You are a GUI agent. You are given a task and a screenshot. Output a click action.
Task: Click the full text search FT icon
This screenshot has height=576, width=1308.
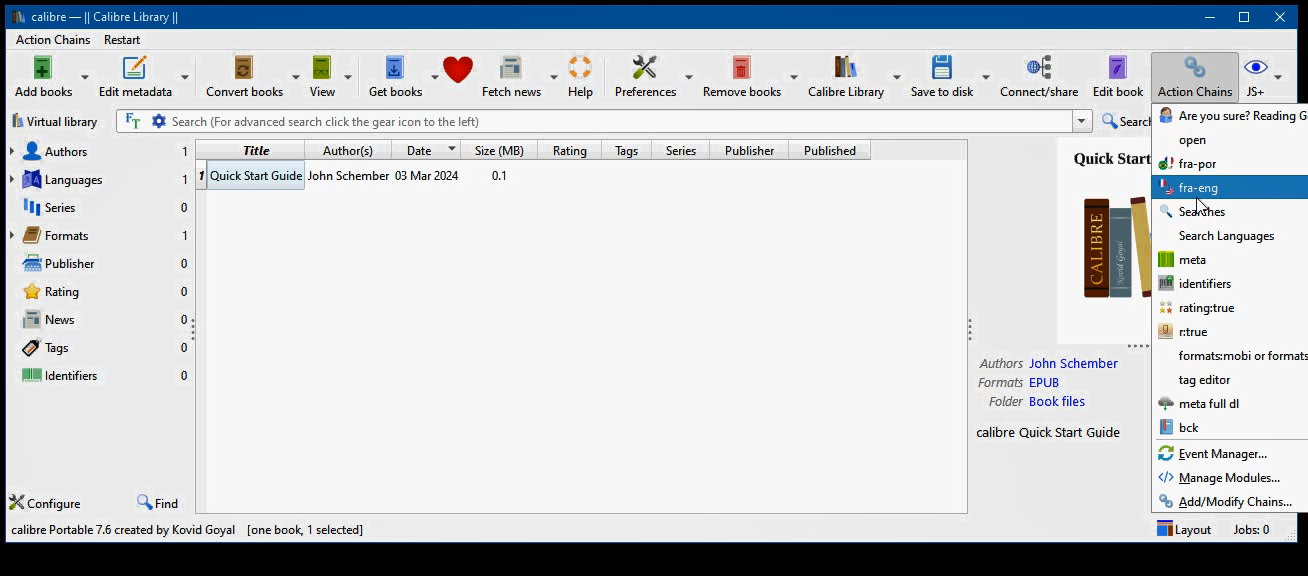pyautogui.click(x=133, y=121)
